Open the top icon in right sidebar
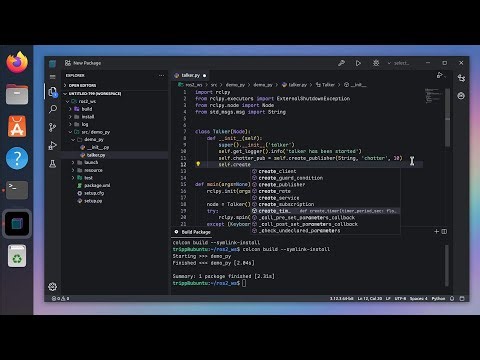The image size is (480, 360). [461, 78]
